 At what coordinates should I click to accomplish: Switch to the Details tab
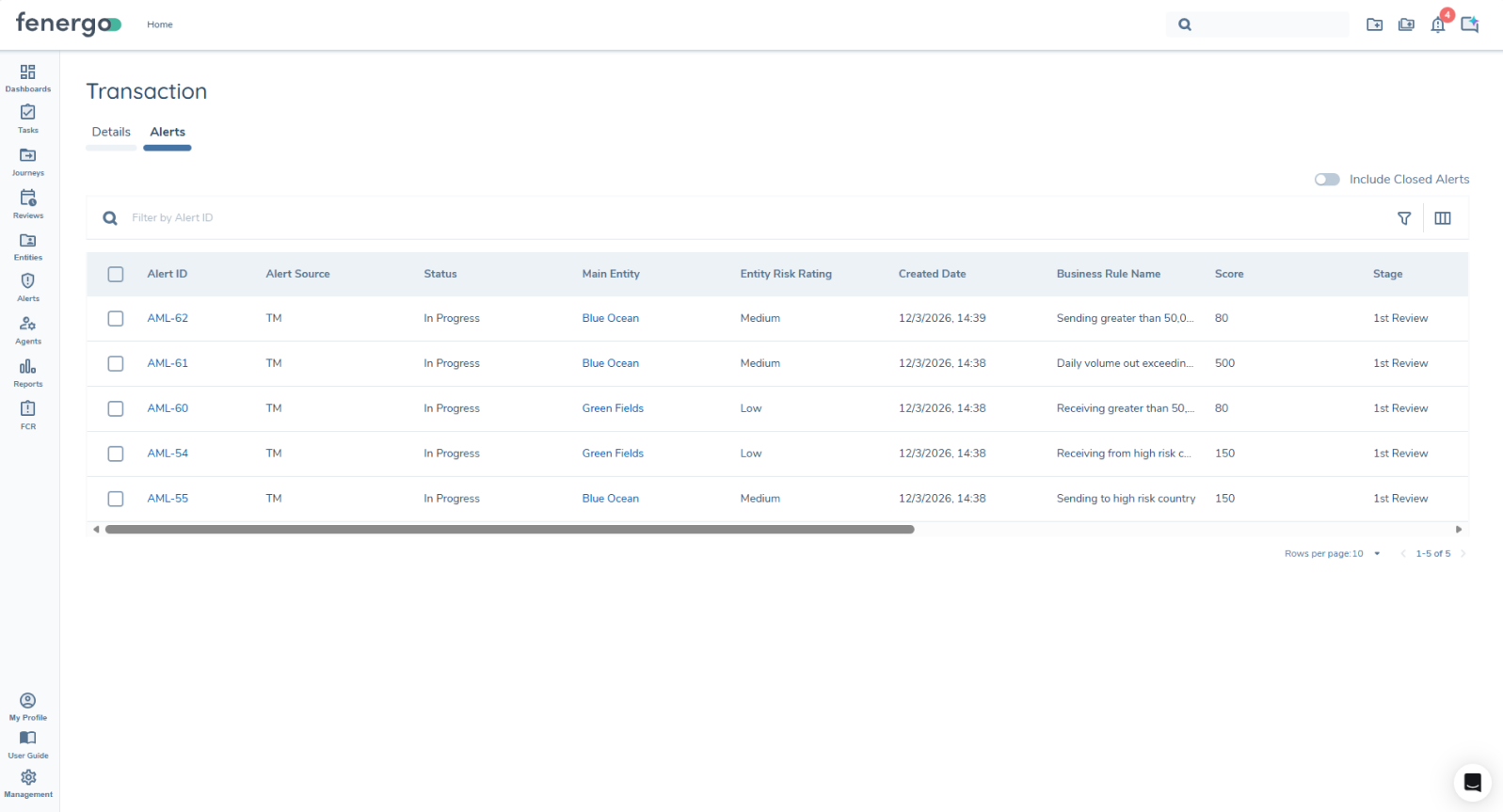point(111,133)
